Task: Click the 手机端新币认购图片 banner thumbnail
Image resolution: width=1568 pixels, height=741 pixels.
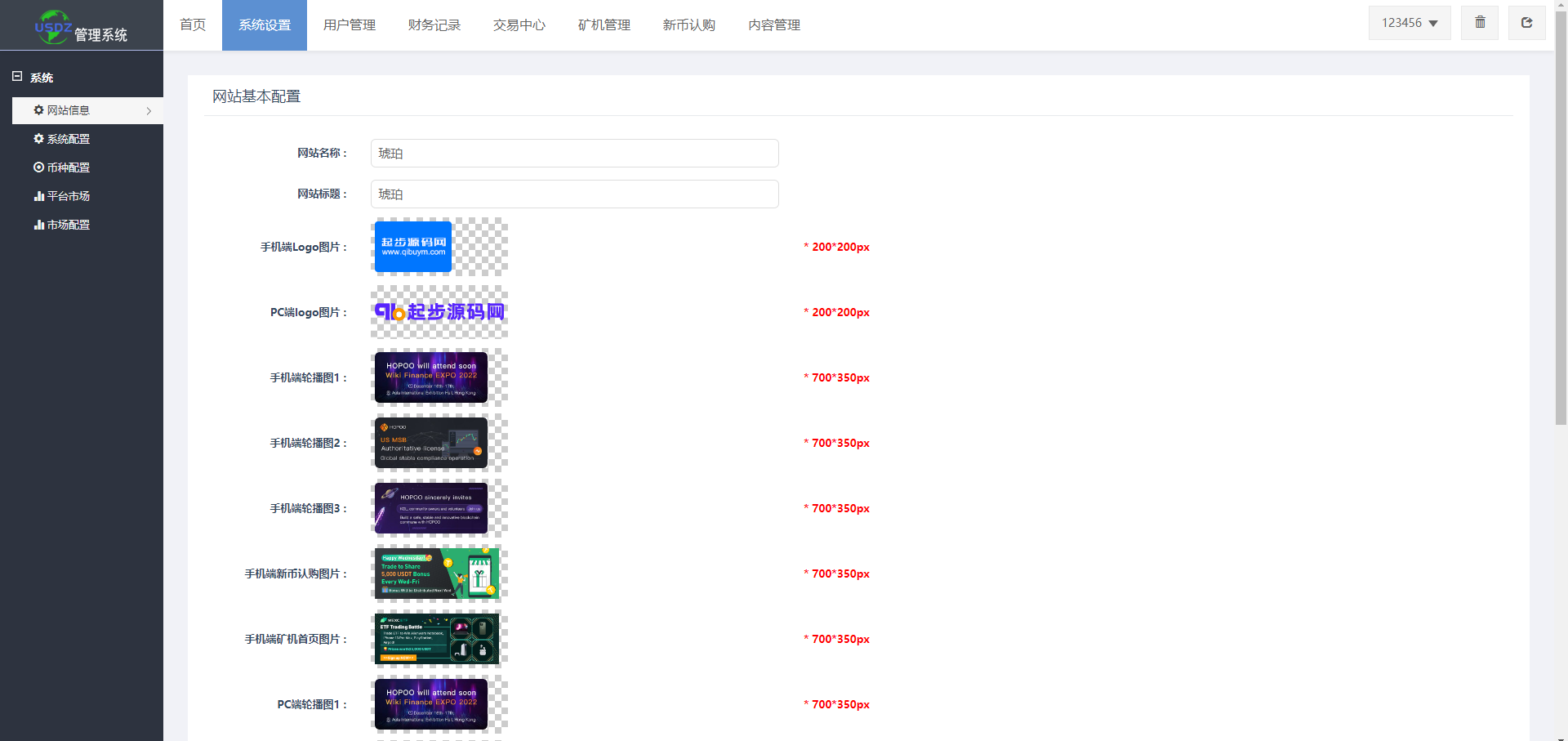Action: click(x=437, y=574)
